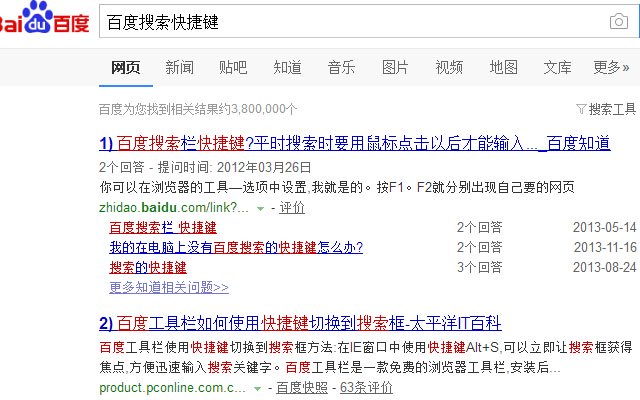Open sub-link 百度搜索栏 快捷键
This screenshot has height=400, width=640.
point(163,227)
